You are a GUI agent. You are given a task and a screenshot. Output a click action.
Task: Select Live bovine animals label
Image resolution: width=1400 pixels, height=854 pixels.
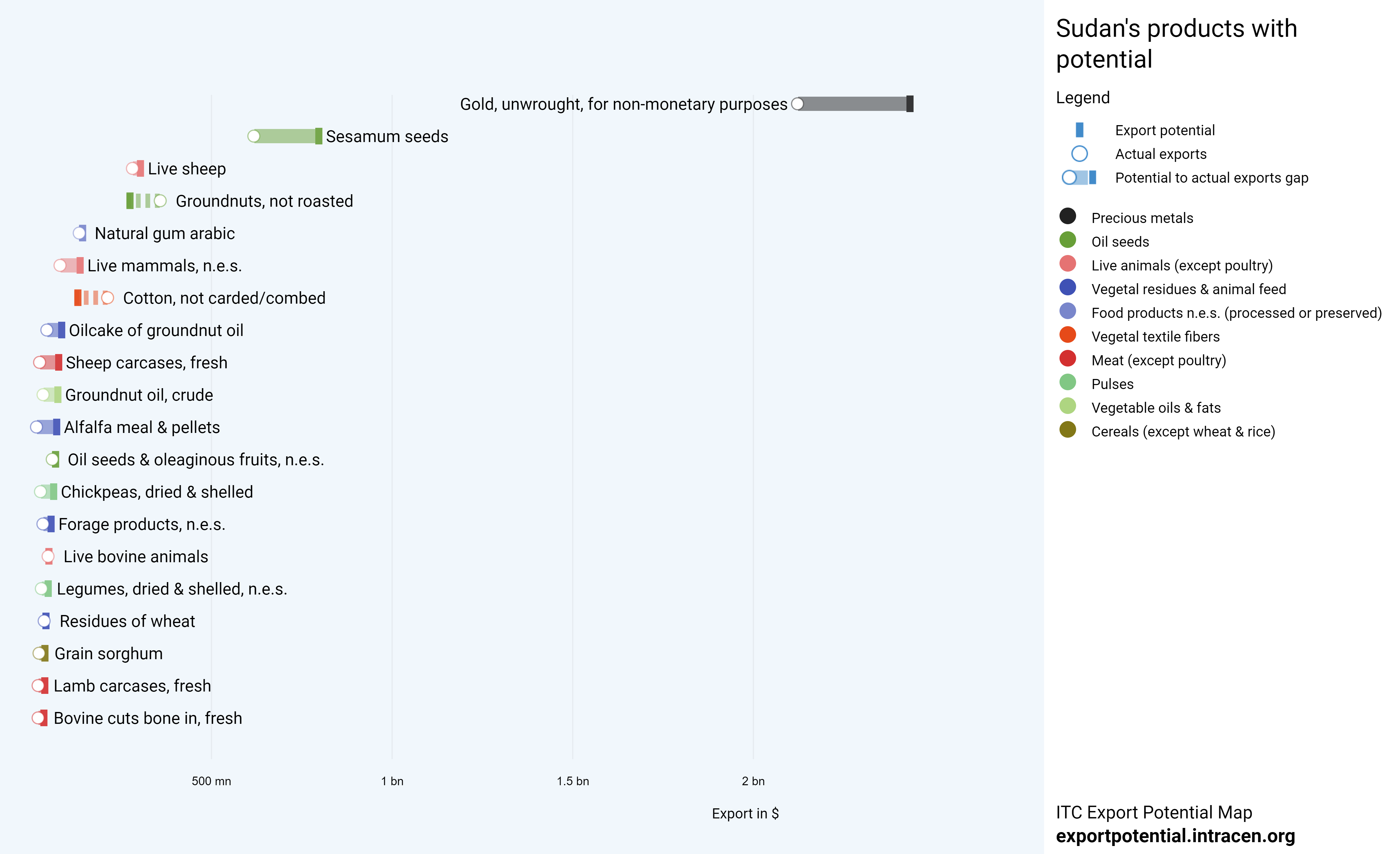tap(136, 557)
